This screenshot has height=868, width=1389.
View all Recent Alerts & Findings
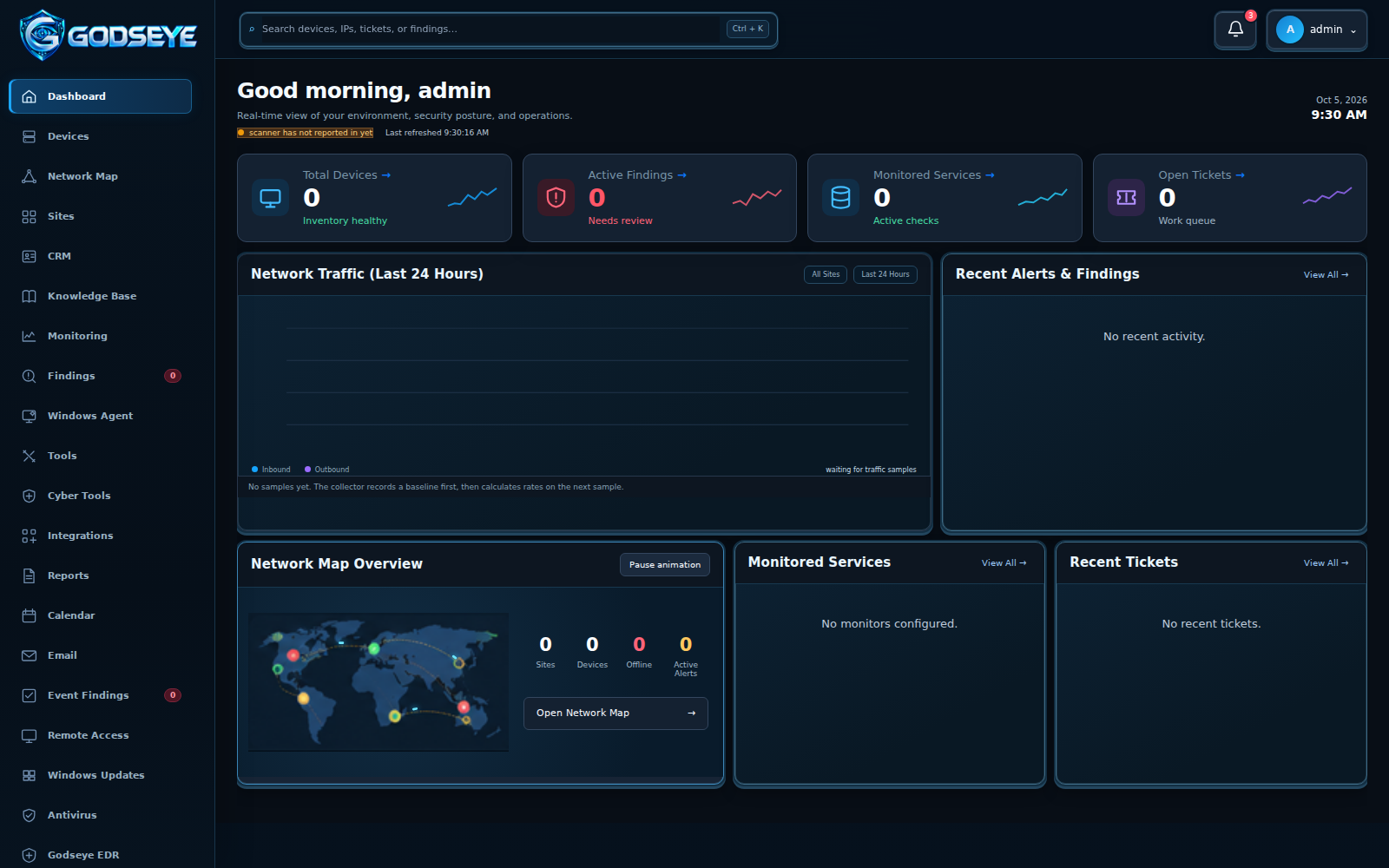tap(1326, 275)
